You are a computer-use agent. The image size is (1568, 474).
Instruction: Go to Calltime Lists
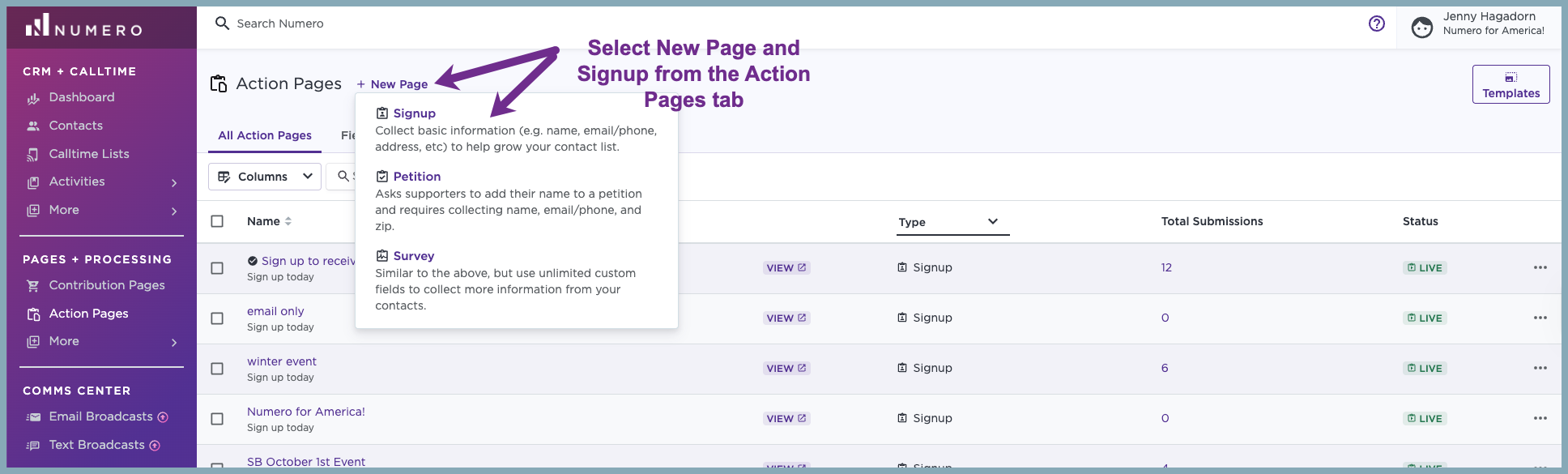point(88,154)
